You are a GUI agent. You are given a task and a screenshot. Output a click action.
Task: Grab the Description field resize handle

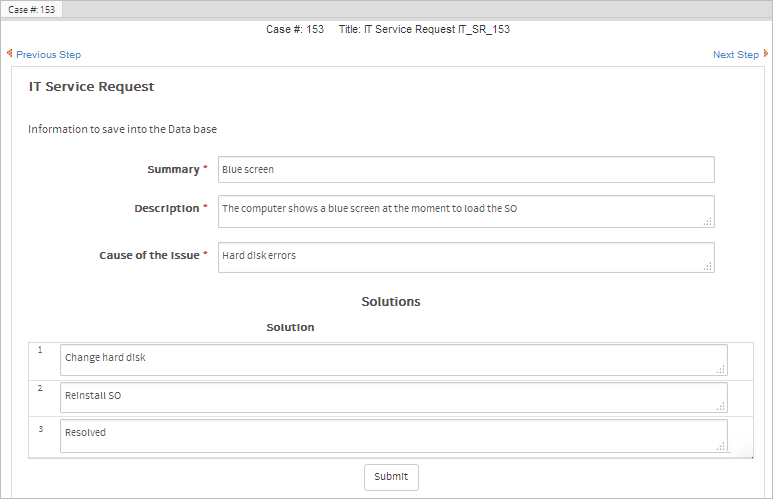(707, 222)
